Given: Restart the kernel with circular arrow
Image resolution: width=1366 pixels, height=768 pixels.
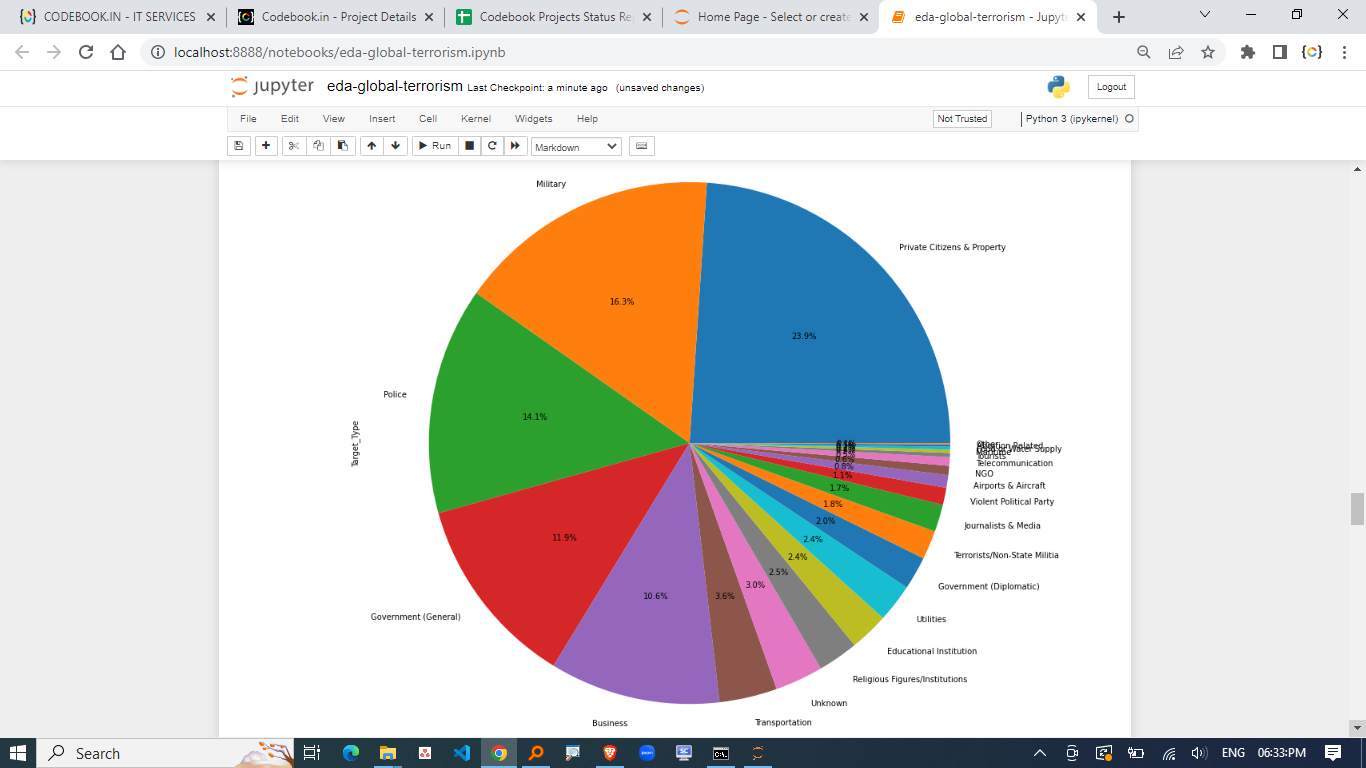Looking at the screenshot, I should tap(492, 146).
